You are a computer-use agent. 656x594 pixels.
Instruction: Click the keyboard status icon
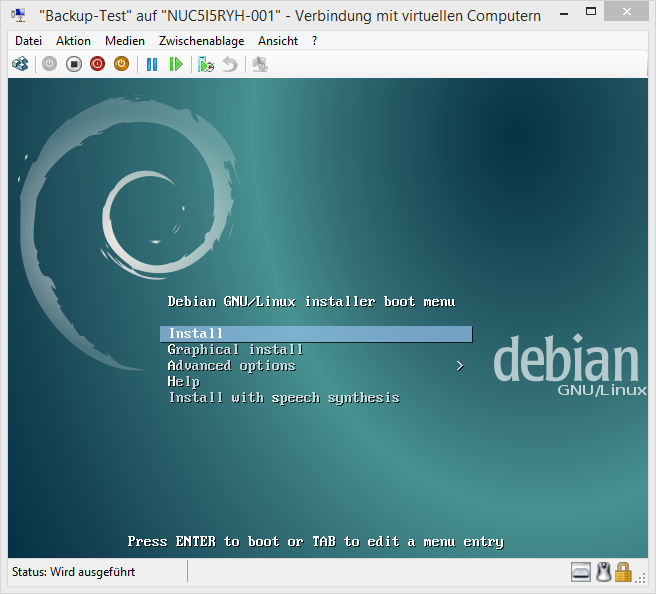581,572
